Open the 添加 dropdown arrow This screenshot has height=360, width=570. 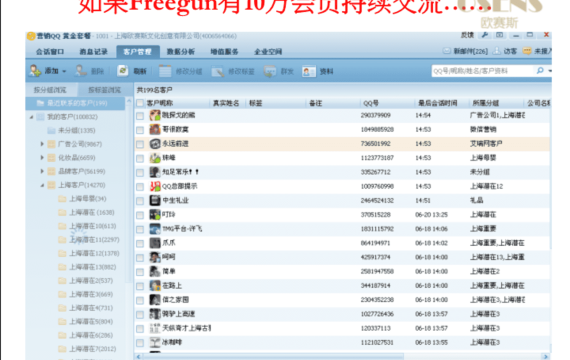click(x=64, y=71)
